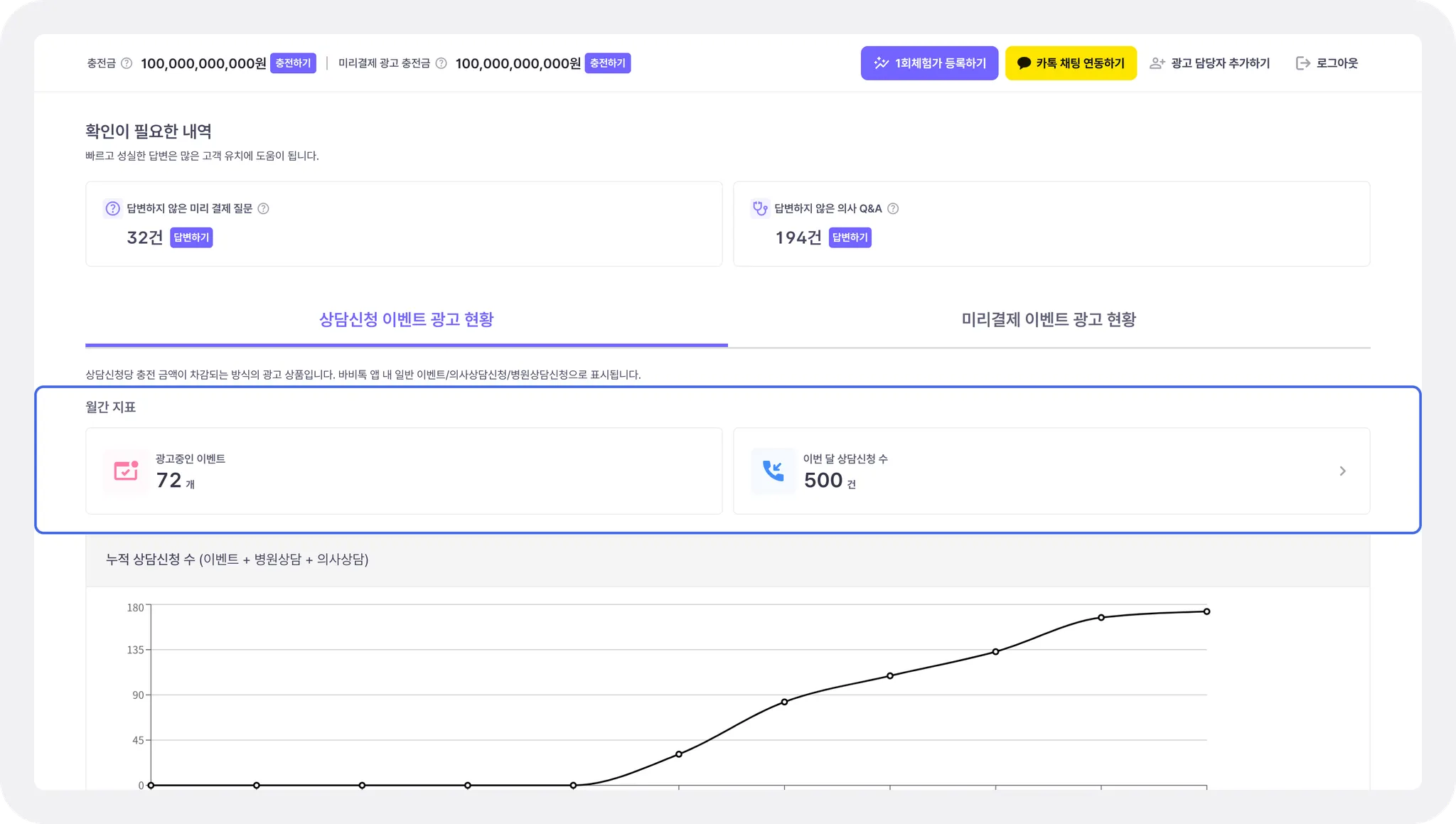Screen dimensions: 1456x824
Task: Click the 32건 unanswered count
Action: 145,237
